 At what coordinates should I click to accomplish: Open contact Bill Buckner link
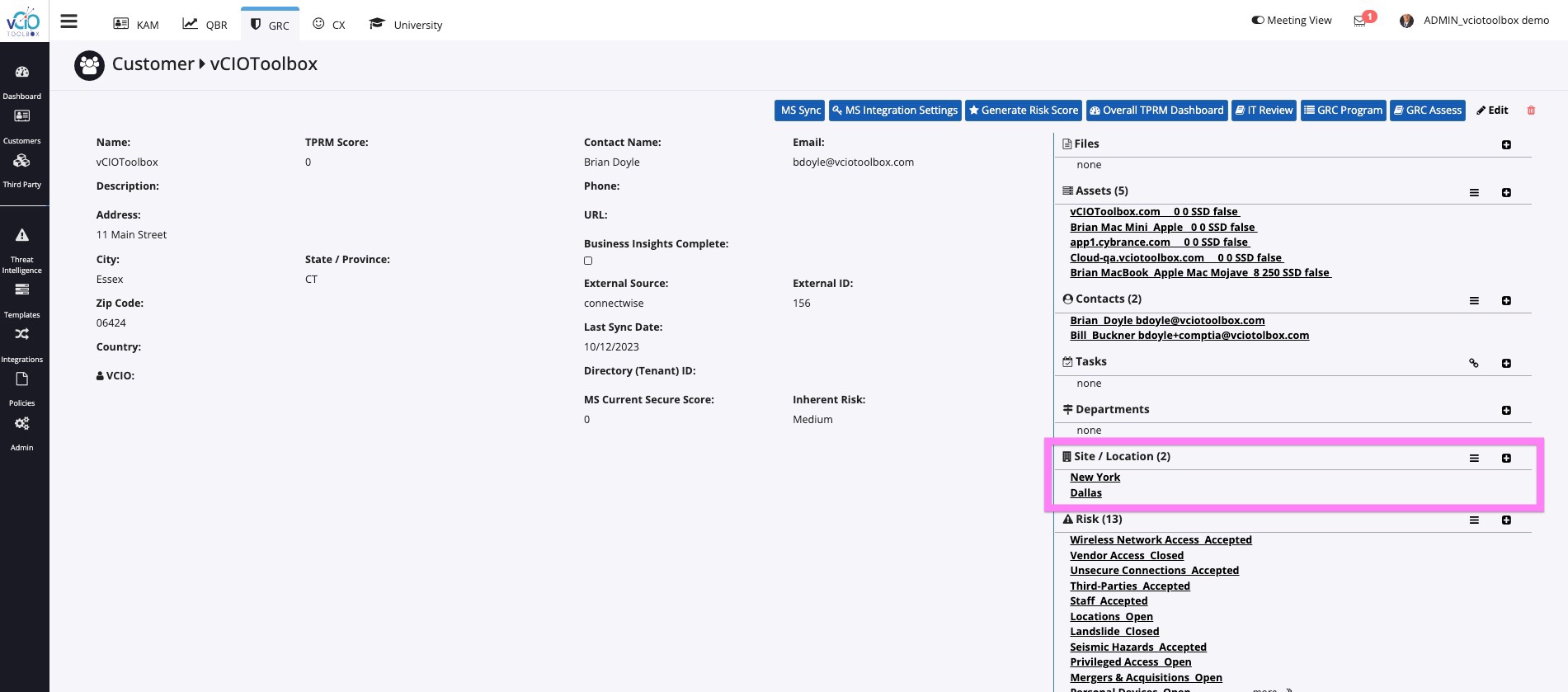click(1189, 336)
